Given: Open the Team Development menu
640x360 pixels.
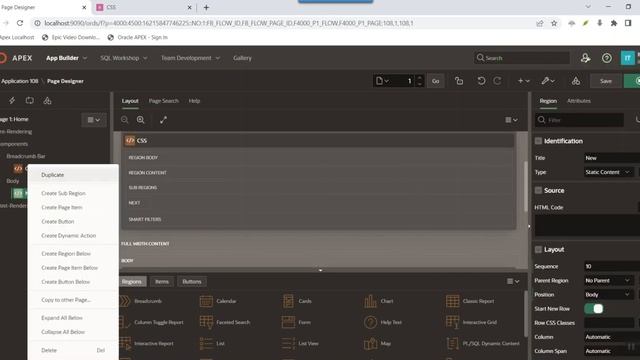Looking at the screenshot, I should [x=190, y=58].
